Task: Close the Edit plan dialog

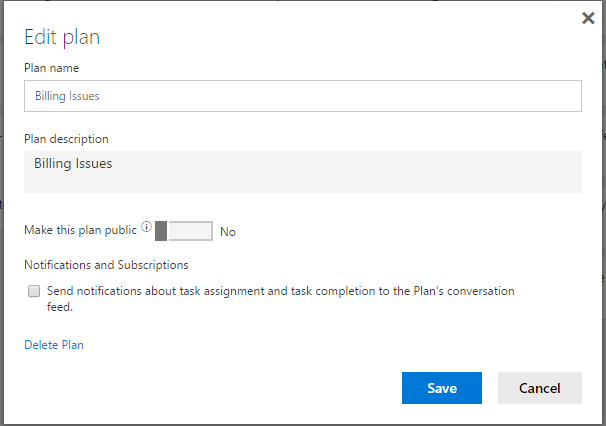Action: tap(588, 18)
